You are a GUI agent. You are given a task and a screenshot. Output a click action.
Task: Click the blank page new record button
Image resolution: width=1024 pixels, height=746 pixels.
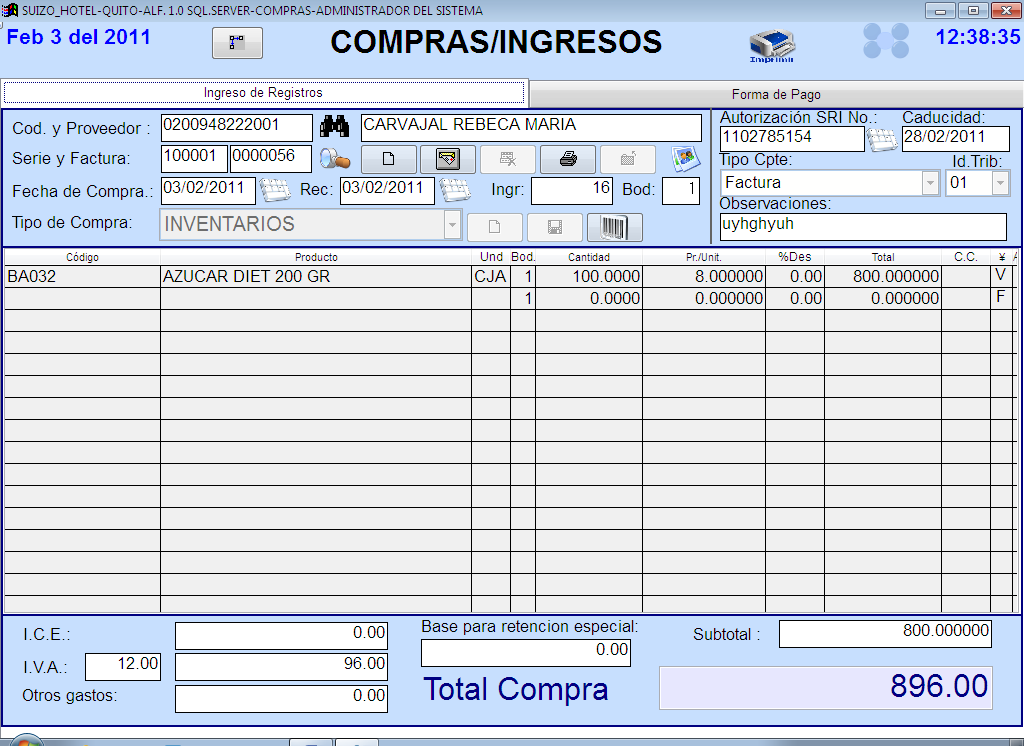click(x=388, y=159)
